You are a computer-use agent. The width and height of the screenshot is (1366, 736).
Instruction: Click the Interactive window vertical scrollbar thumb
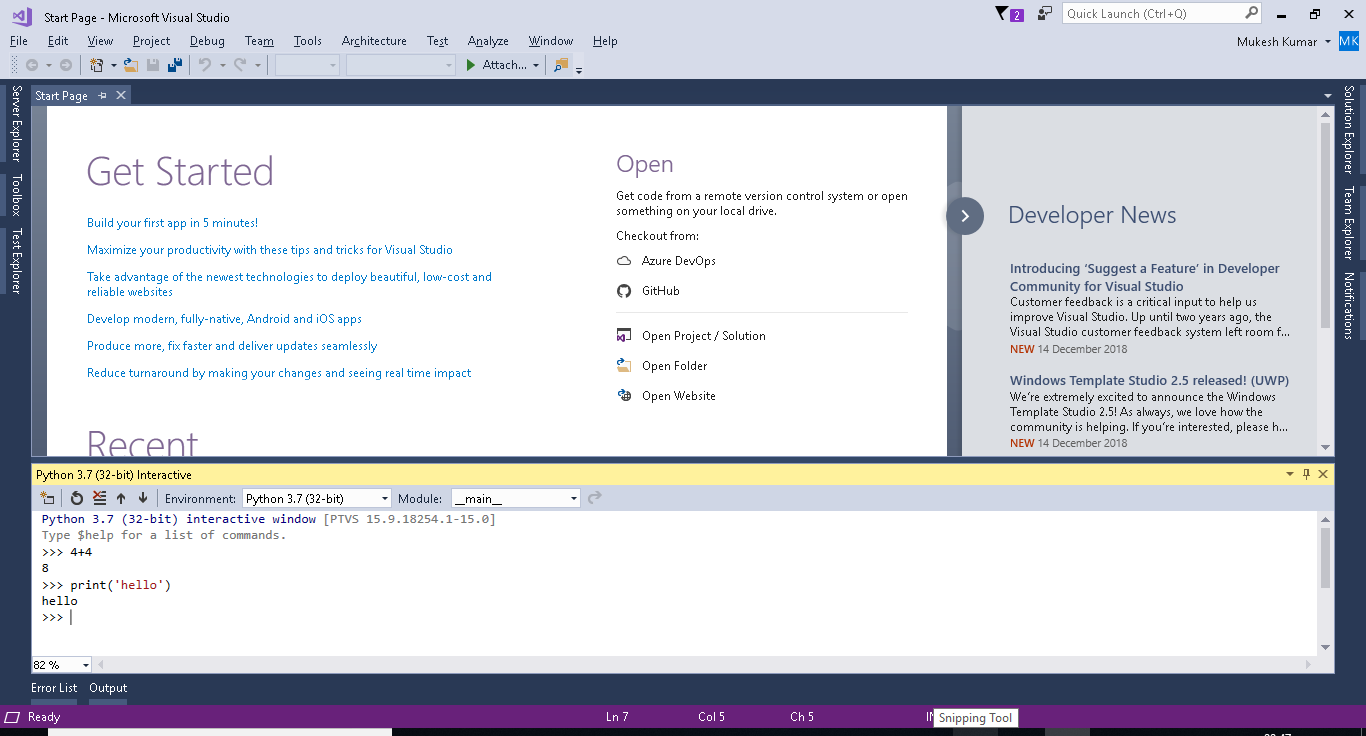click(1326, 558)
